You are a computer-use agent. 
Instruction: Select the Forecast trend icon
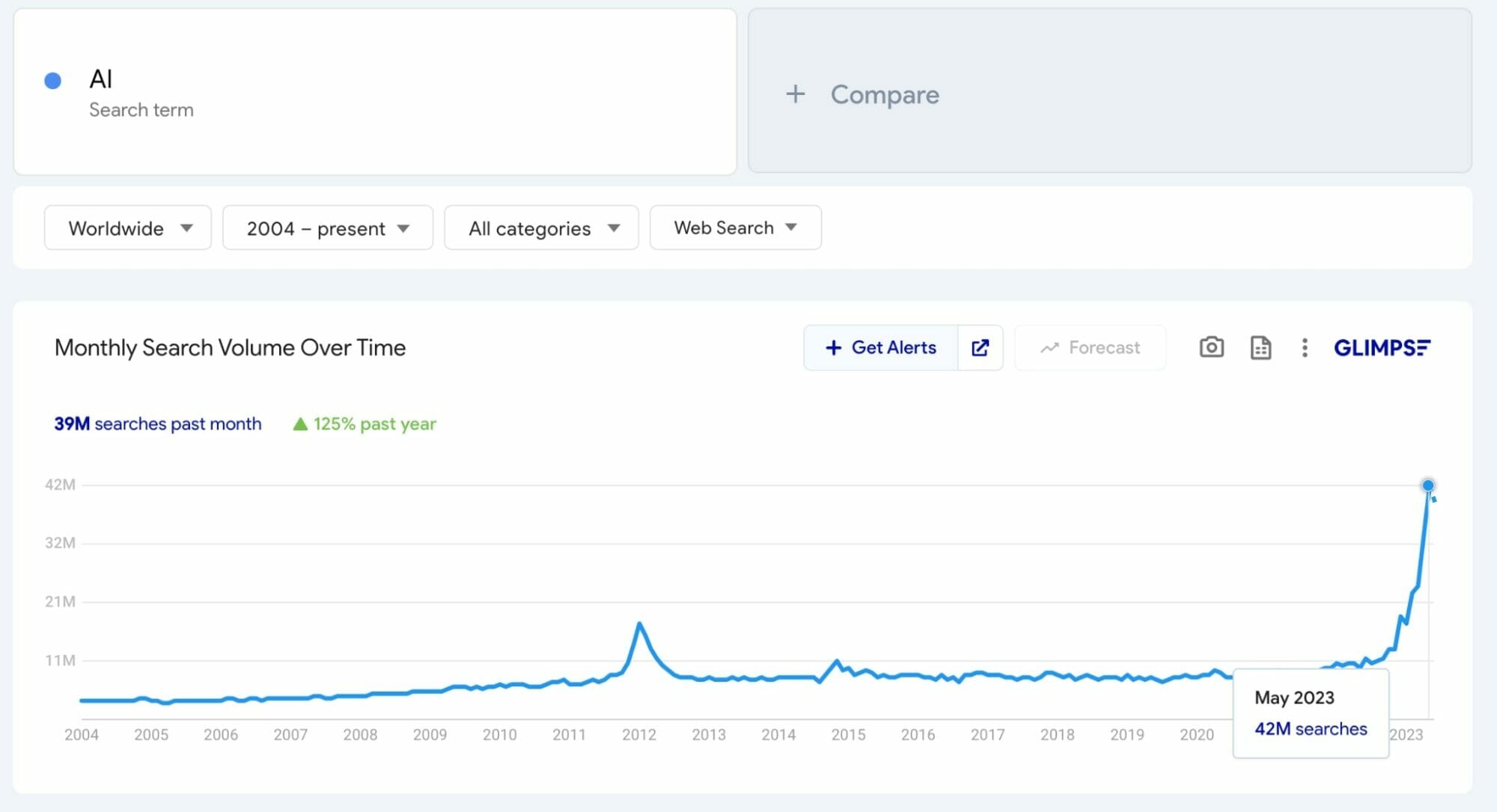(x=1051, y=347)
